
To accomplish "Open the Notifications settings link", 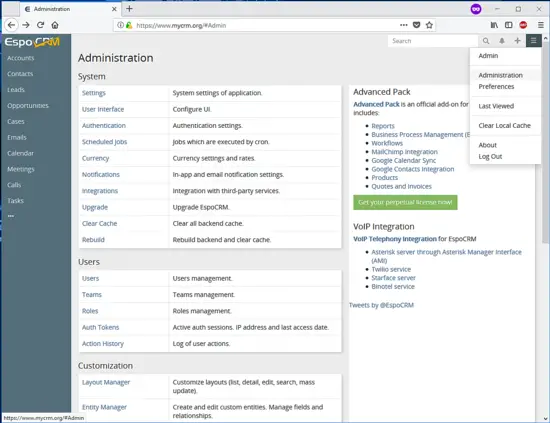I will (101, 174).
